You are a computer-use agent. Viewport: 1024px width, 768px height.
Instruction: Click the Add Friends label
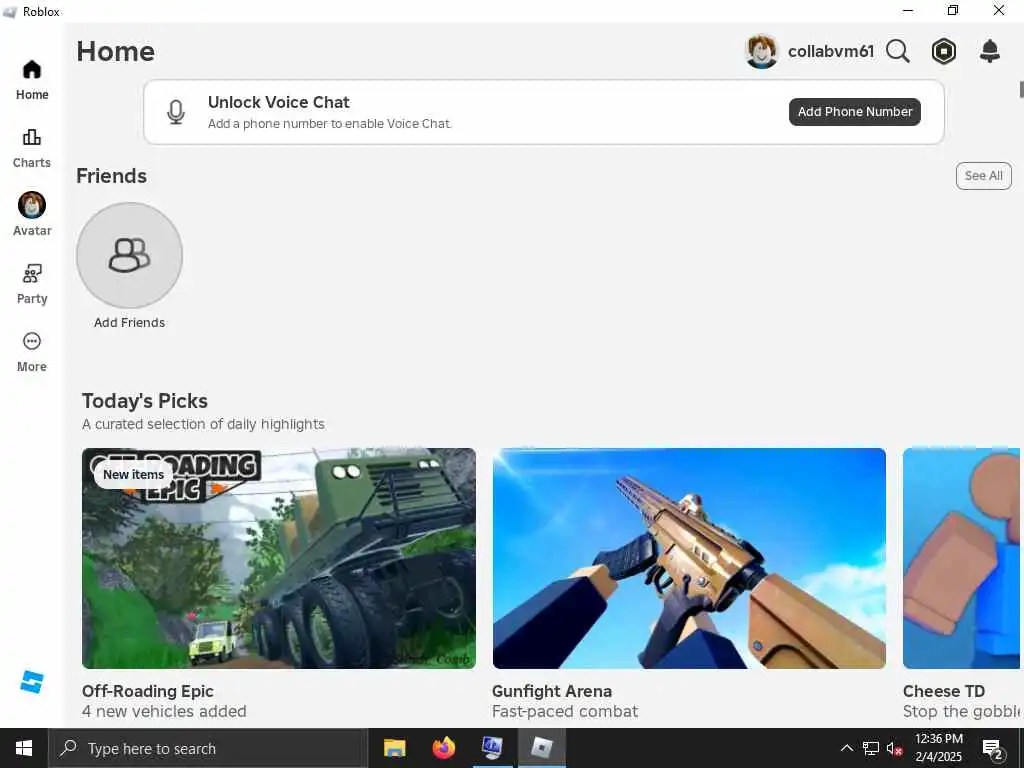click(x=129, y=323)
